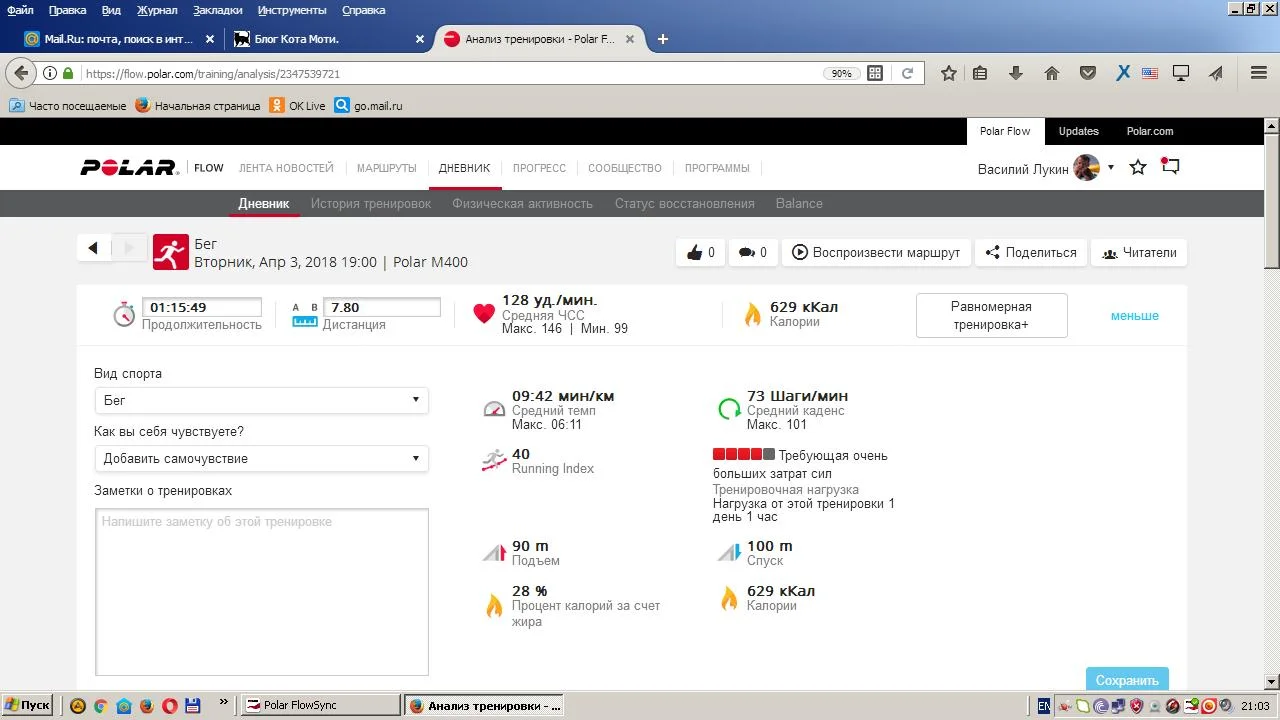This screenshot has width=1280, height=720.
Task: Close the Mail.Ru tab
Action: tap(210, 39)
